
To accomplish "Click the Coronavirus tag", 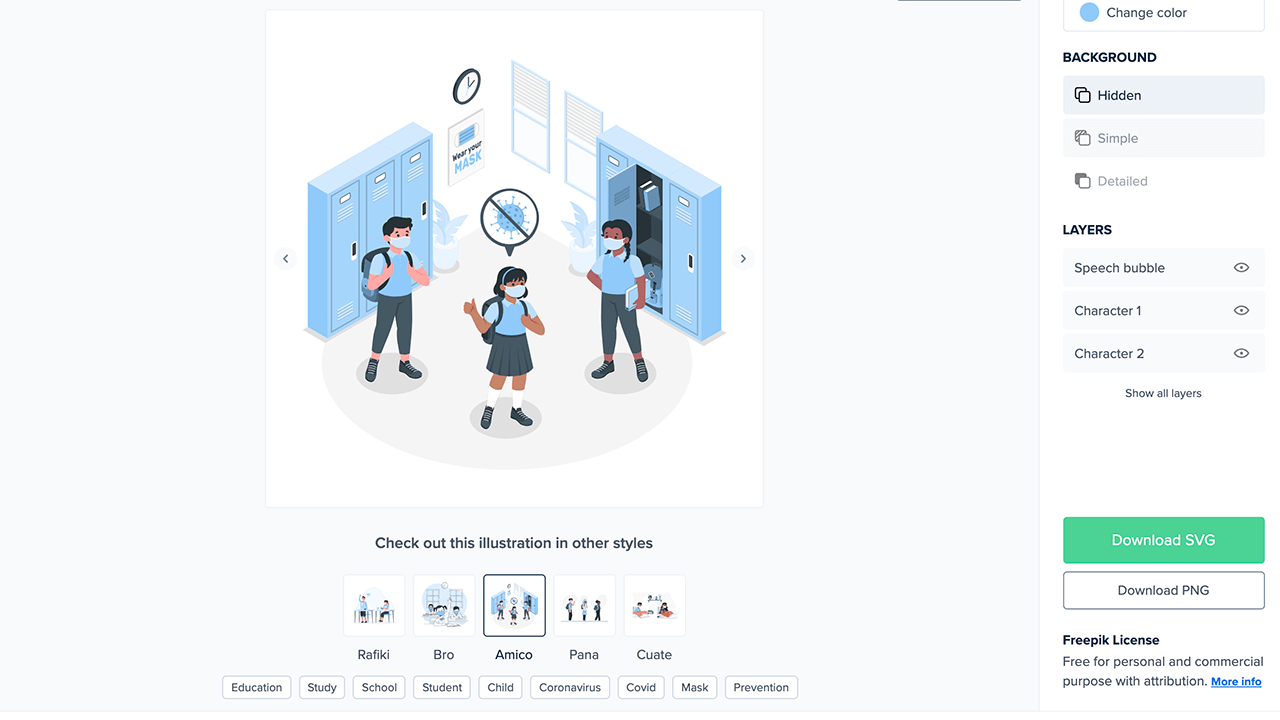I will pyautogui.click(x=570, y=688).
